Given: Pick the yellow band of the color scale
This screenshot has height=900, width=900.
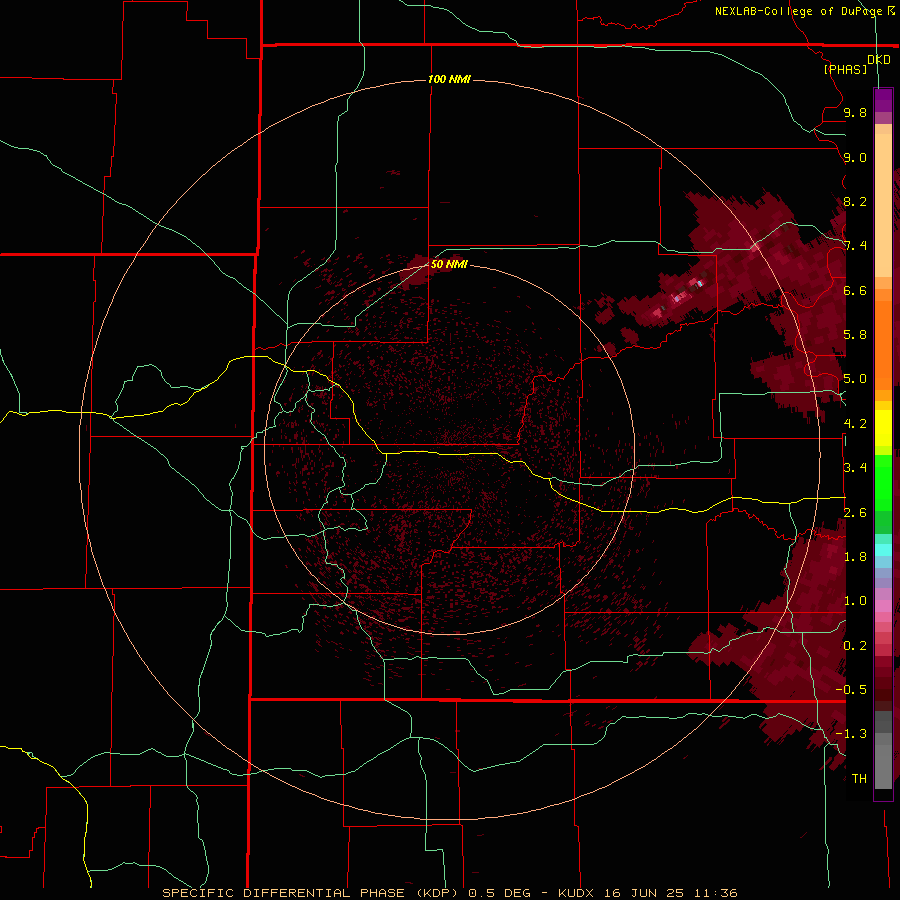Looking at the screenshot, I should click(x=883, y=428).
